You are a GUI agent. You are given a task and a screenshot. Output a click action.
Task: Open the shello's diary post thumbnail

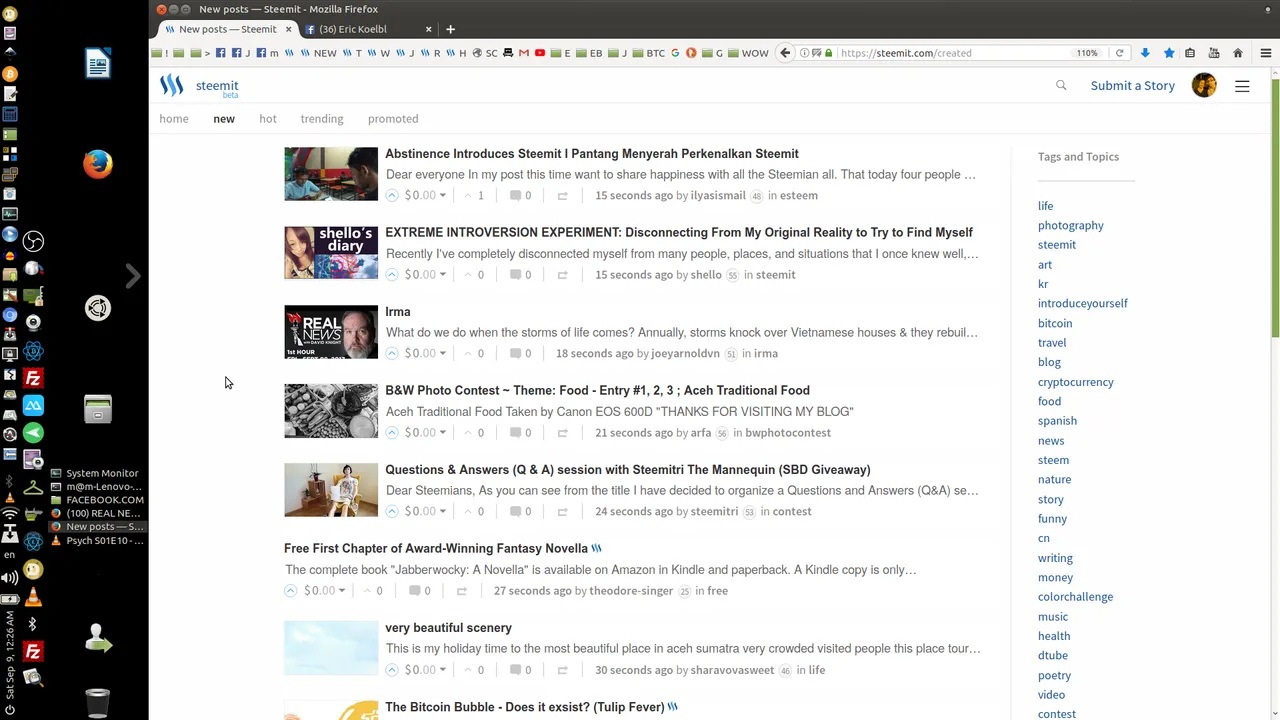click(x=331, y=252)
